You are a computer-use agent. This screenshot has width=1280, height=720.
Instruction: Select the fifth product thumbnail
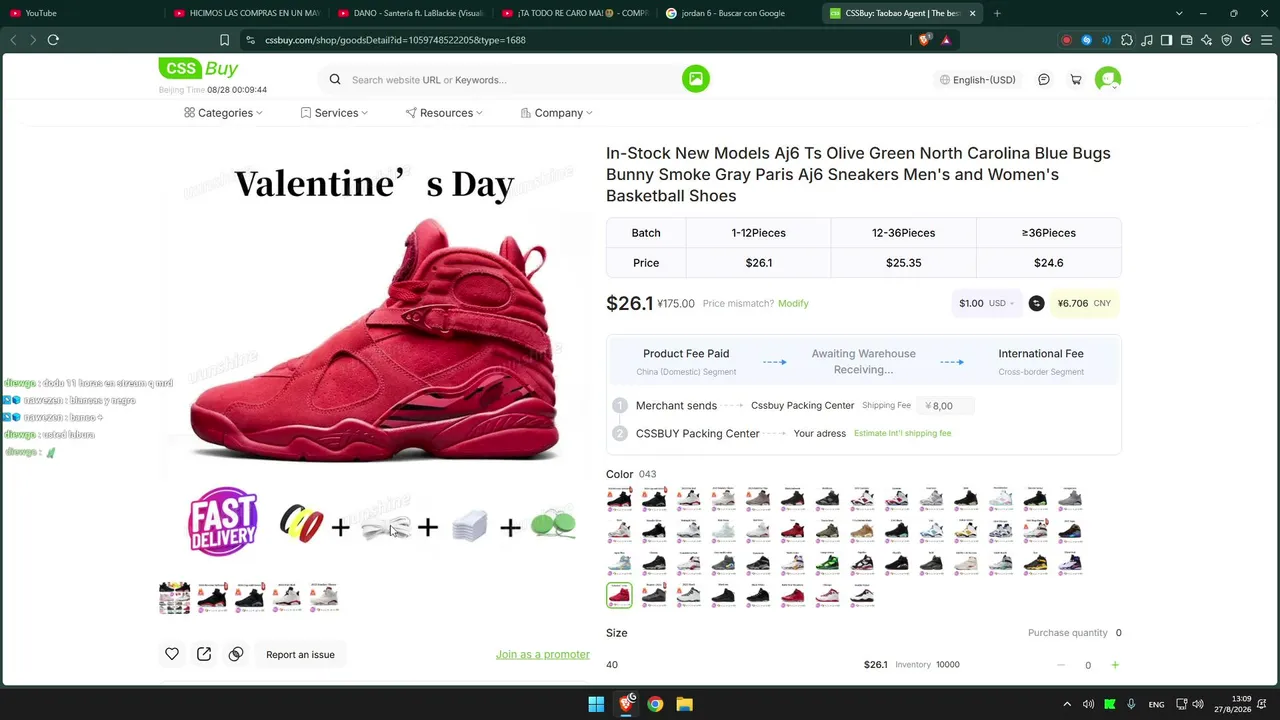click(323, 597)
